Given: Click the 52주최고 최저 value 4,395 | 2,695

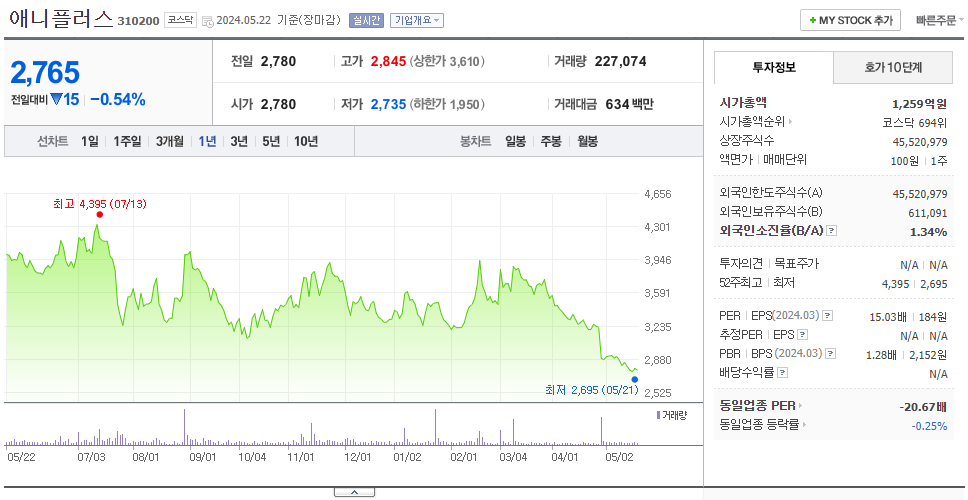Looking at the screenshot, I should (x=915, y=283).
